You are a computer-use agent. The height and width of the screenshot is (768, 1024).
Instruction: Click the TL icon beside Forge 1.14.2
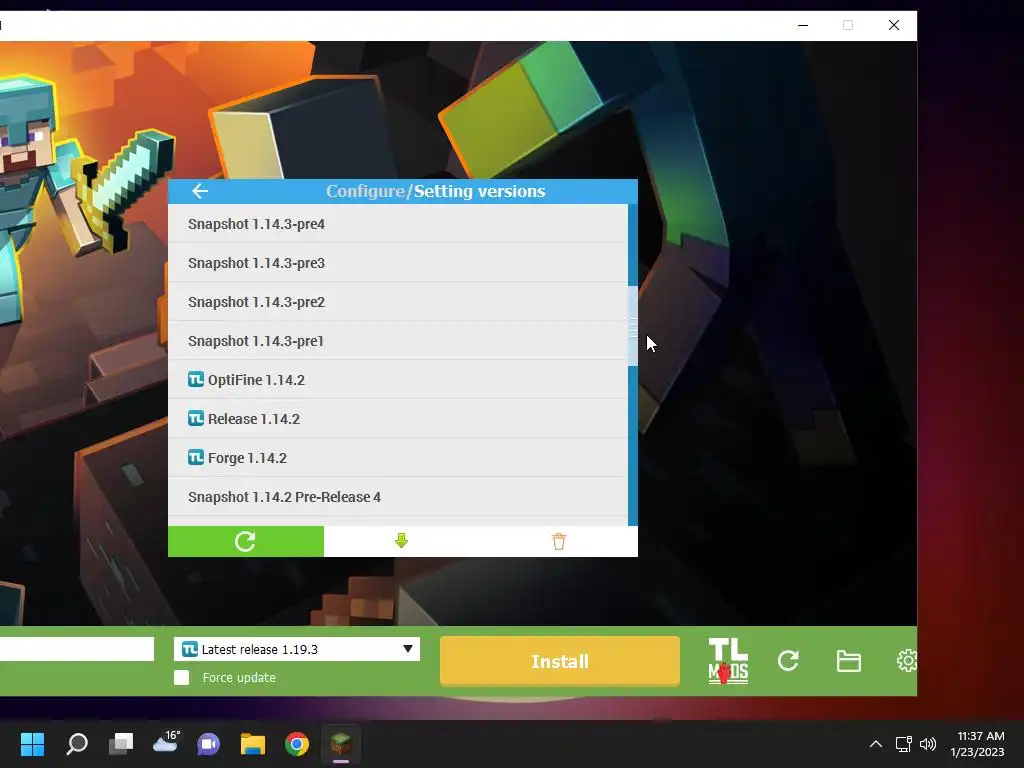coord(196,457)
